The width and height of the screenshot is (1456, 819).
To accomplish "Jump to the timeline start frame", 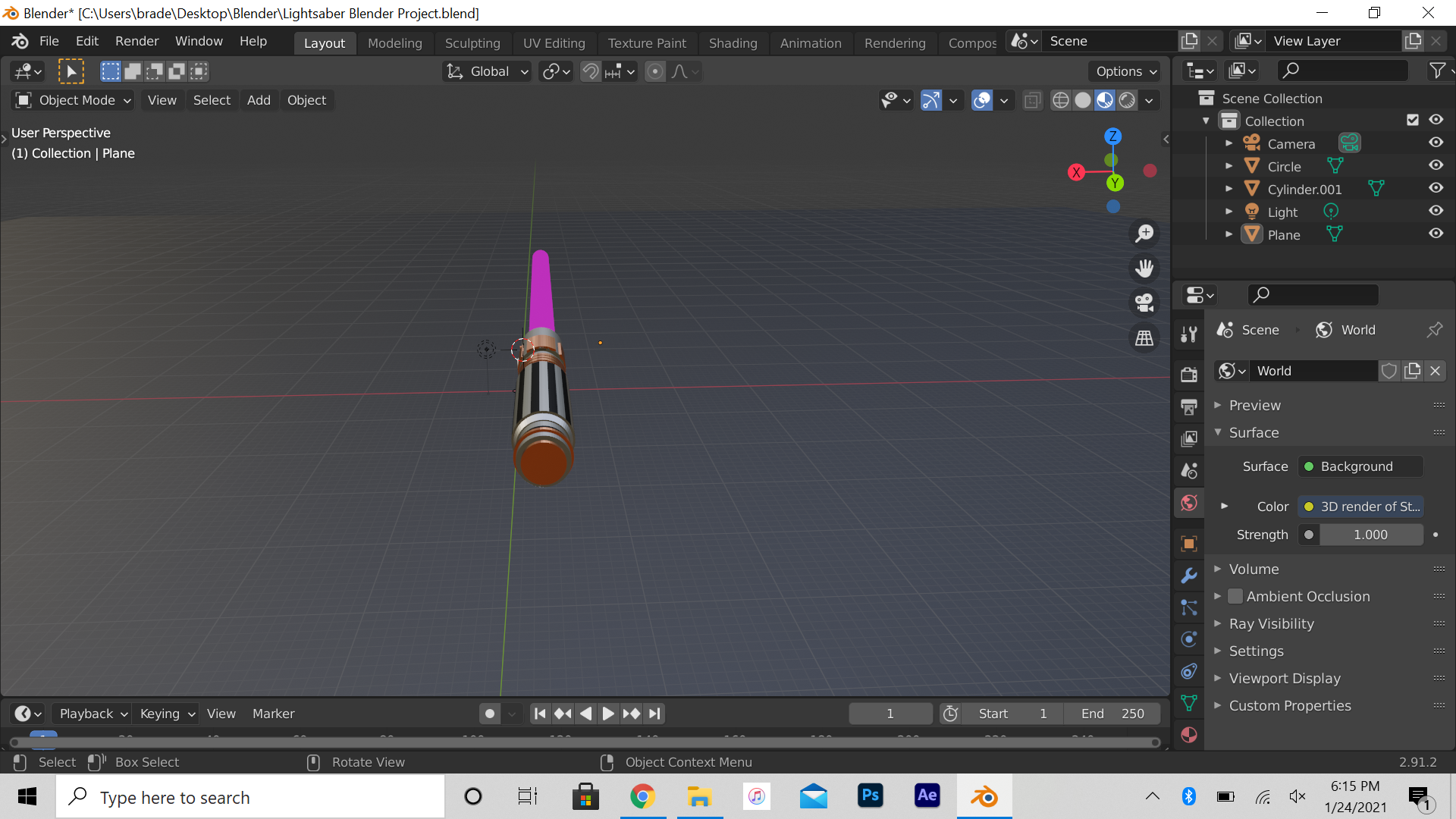I will point(540,714).
